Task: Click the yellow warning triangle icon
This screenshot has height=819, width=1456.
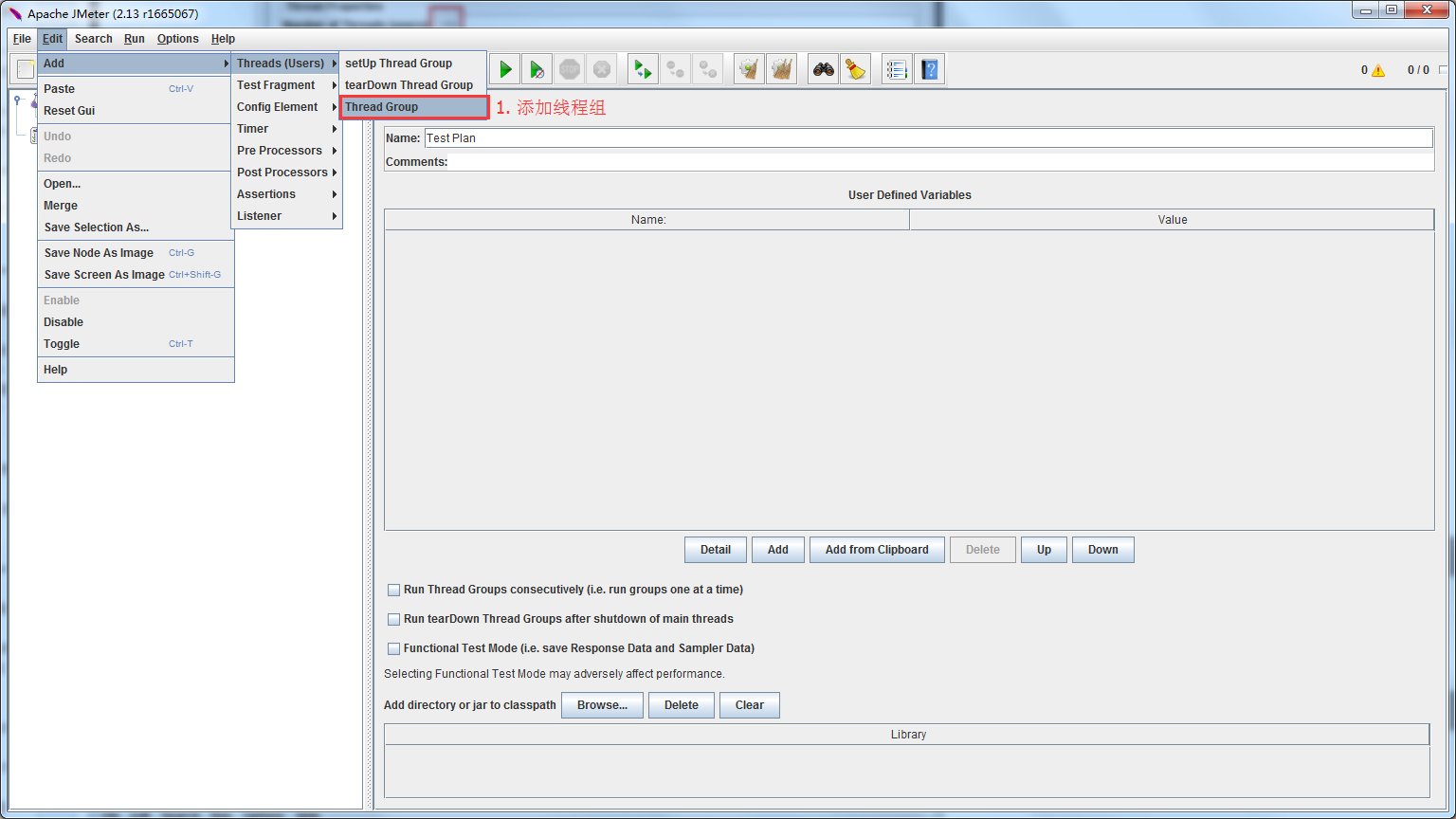Action: [x=1378, y=70]
